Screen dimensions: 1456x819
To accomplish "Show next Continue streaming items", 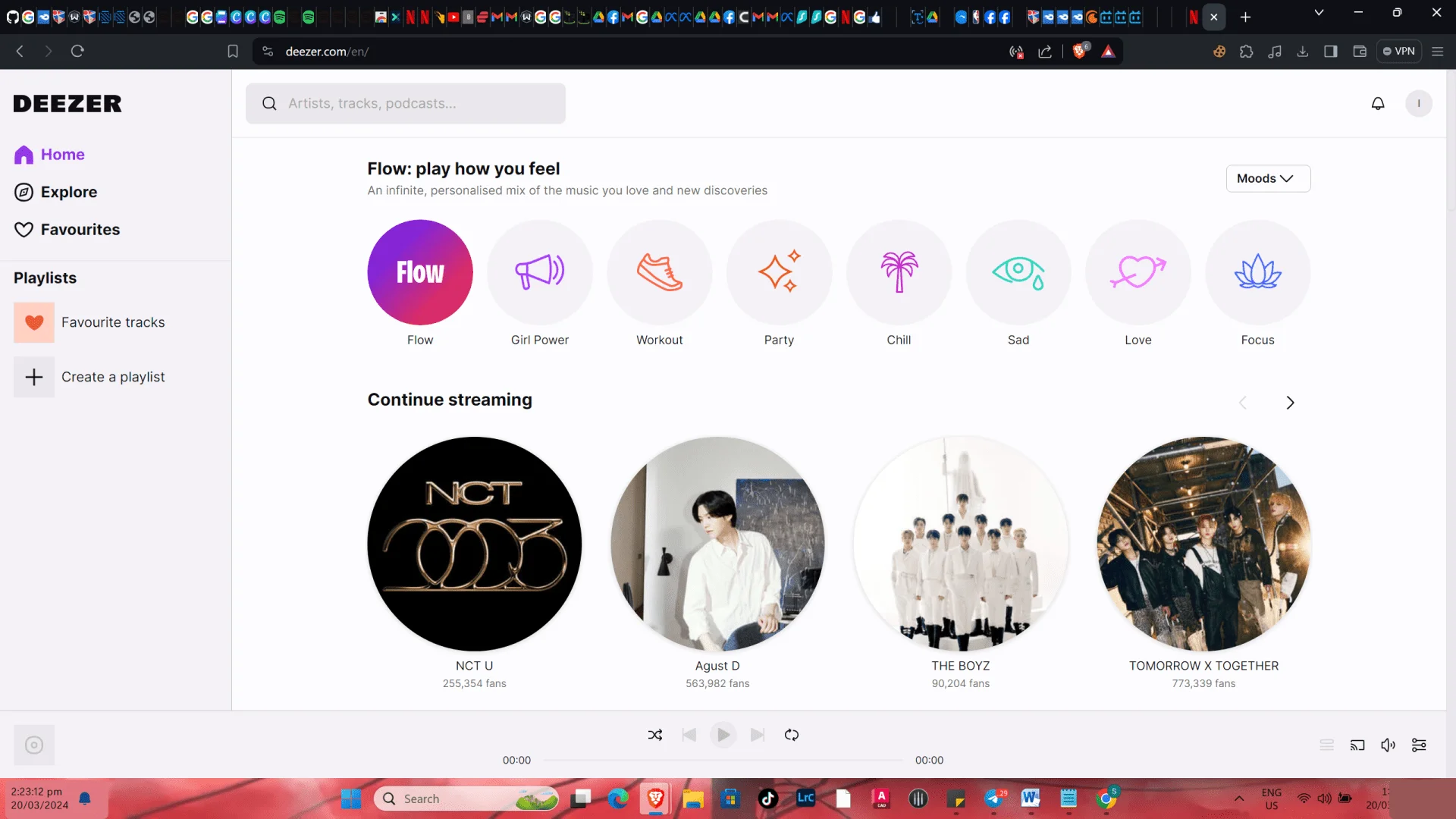I will (1290, 403).
